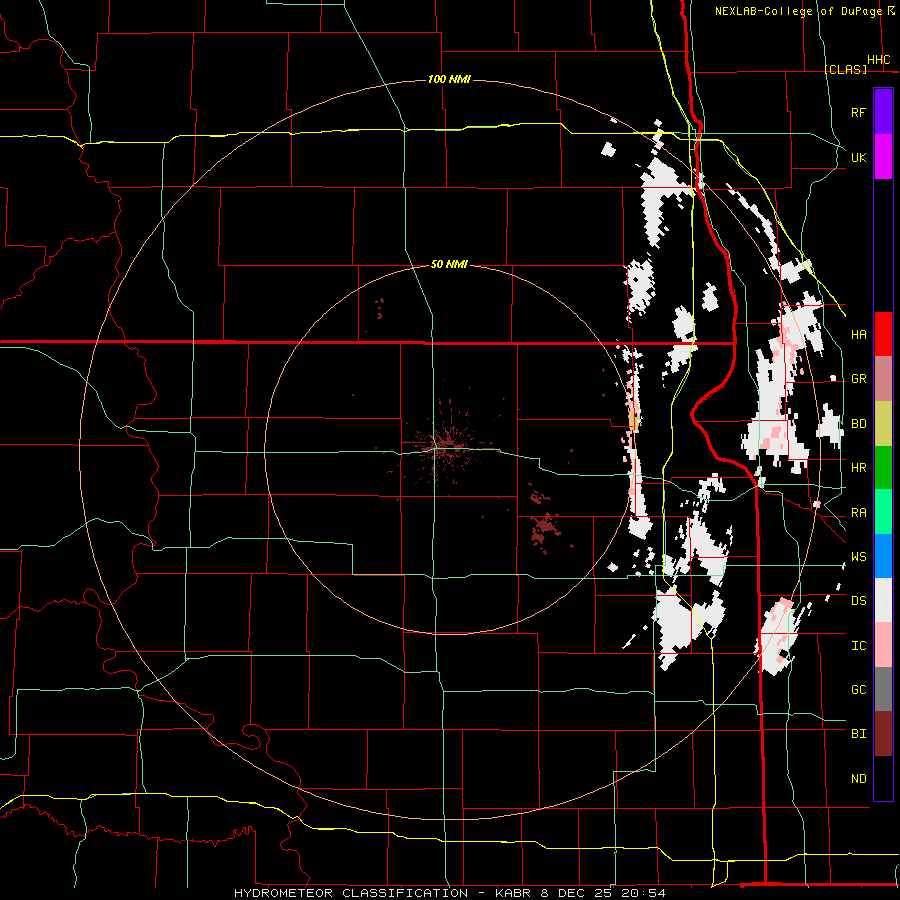
Task: Click the GC legend label
Action: 858,690
